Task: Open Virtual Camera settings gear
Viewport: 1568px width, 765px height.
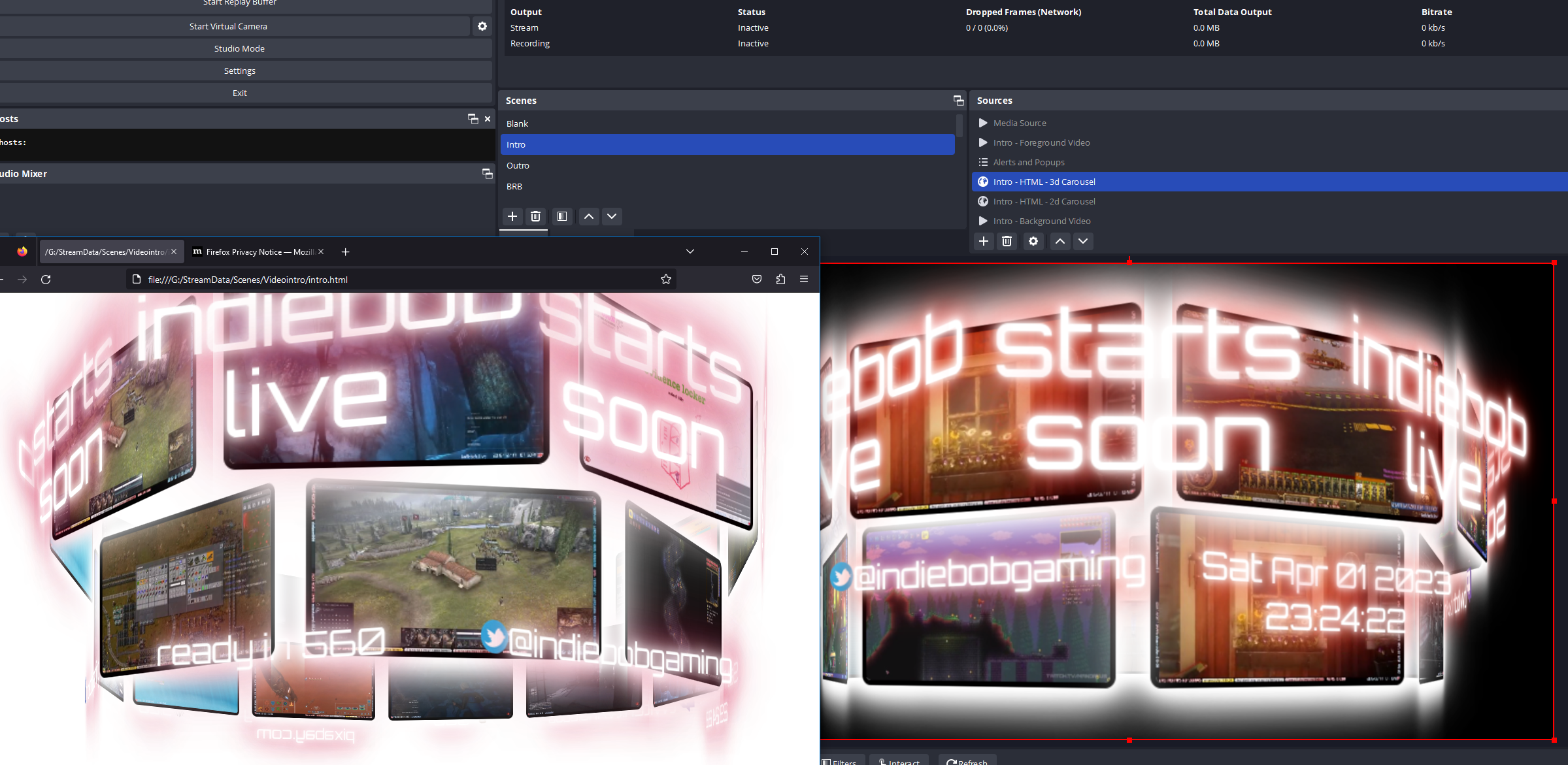Action: click(482, 26)
